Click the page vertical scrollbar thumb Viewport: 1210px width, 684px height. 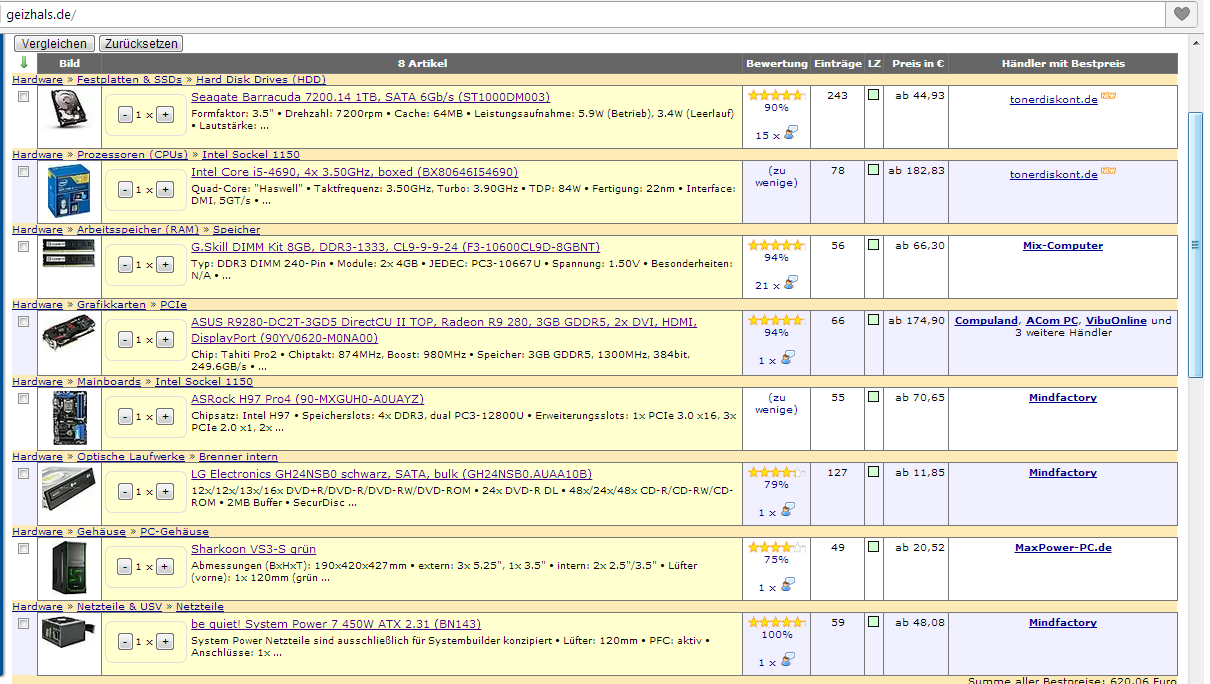pos(1195,244)
